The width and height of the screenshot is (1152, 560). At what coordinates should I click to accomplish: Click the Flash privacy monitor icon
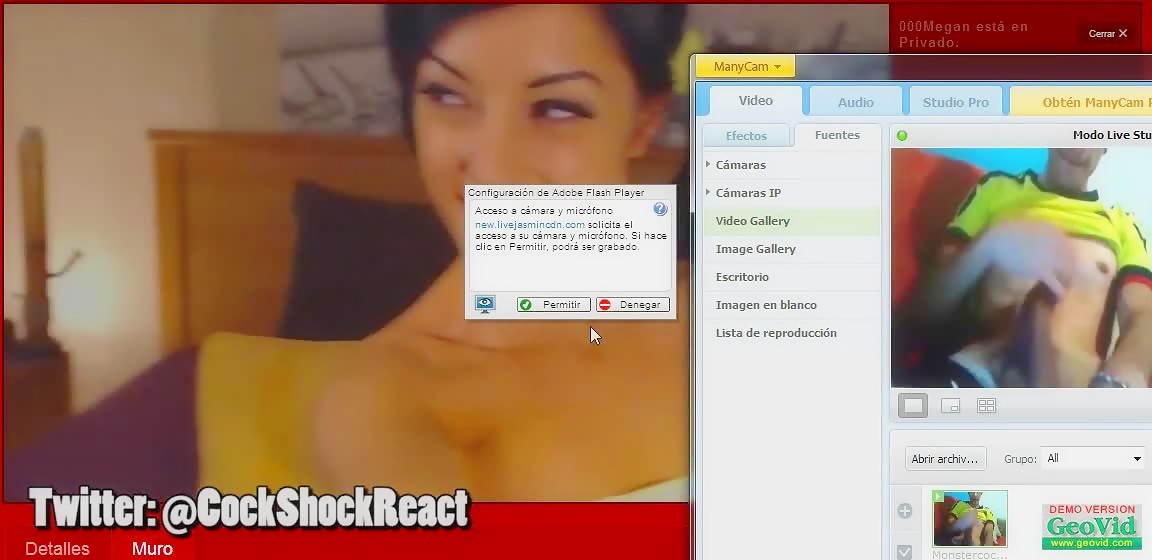(x=486, y=304)
